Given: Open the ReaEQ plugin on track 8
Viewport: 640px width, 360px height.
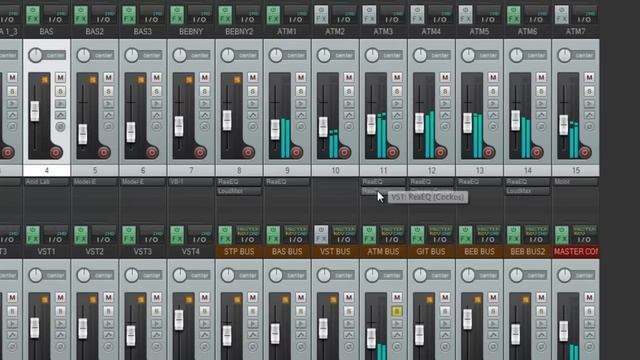Looking at the screenshot, I should [239, 182].
